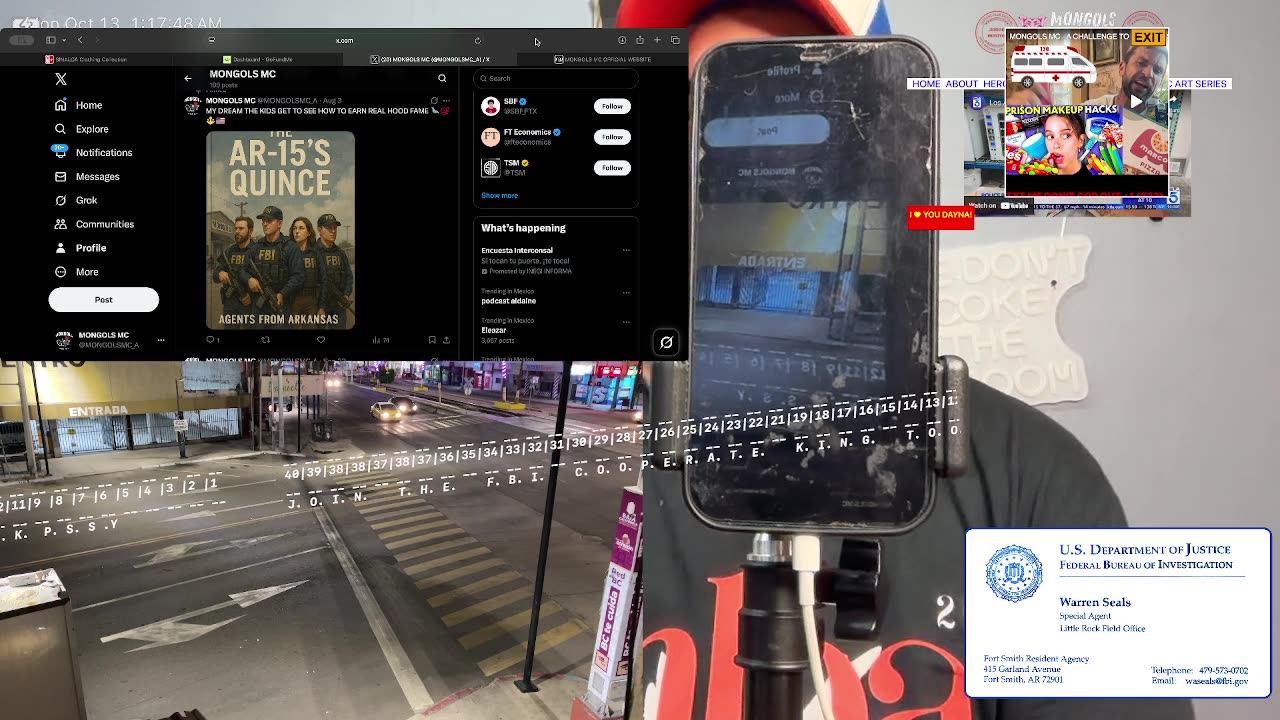Image resolution: width=1280 pixels, height=720 pixels.
Task: Follow the TSM account
Action: click(x=612, y=168)
